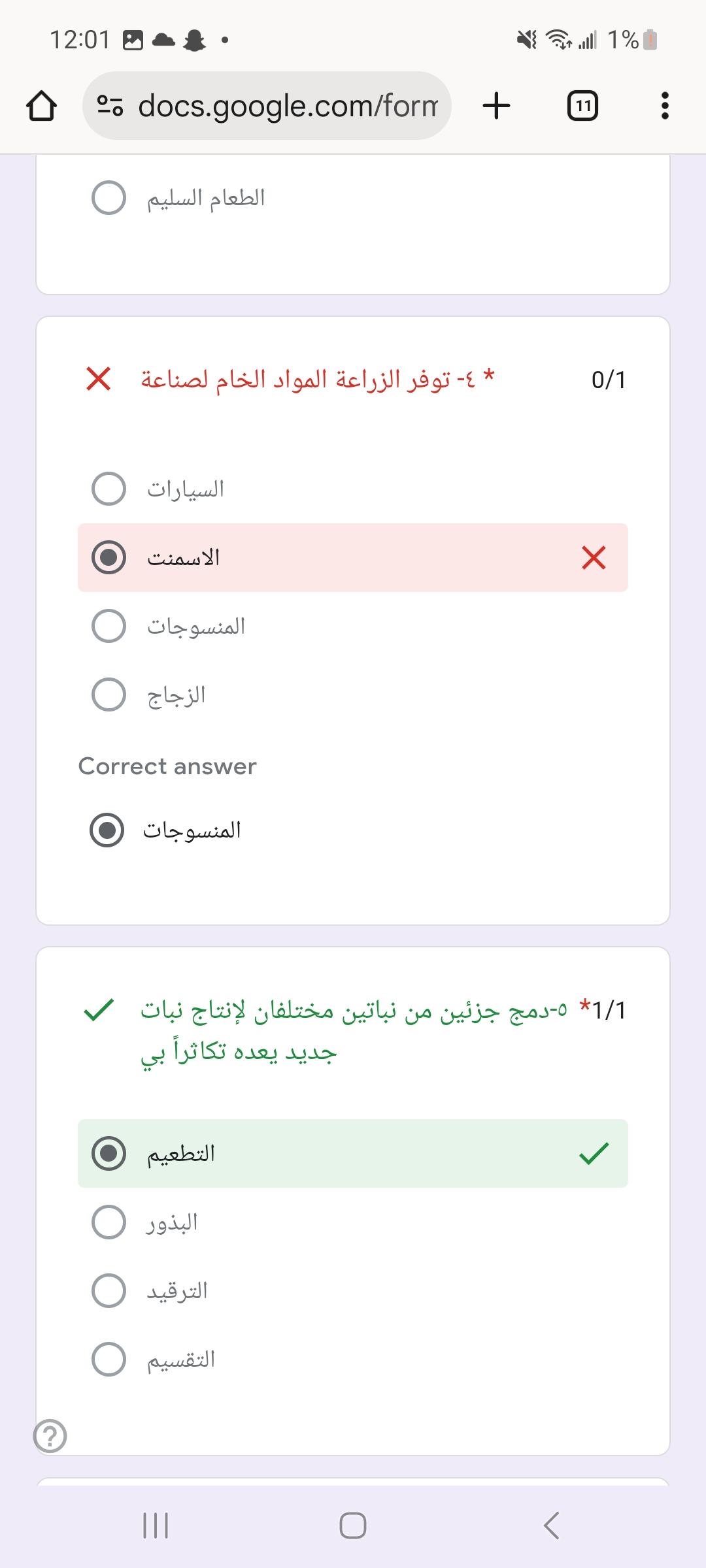
Task: Choose المنسوجات option in question 4
Action: coord(109,626)
